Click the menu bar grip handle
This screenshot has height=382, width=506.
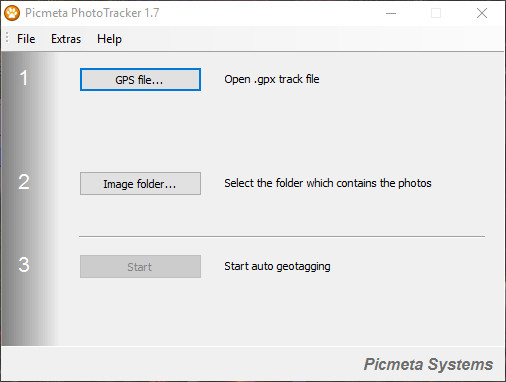click(7, 38)
